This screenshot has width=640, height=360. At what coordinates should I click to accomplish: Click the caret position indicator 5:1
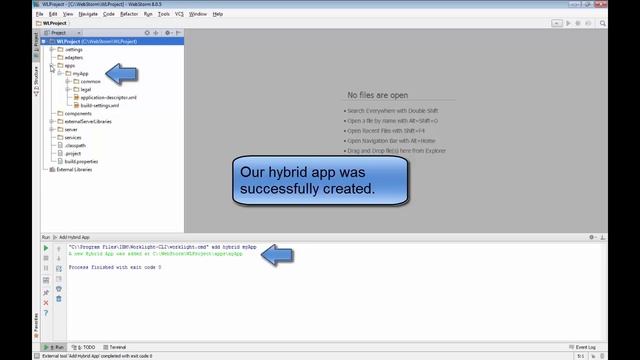point(581,356)
